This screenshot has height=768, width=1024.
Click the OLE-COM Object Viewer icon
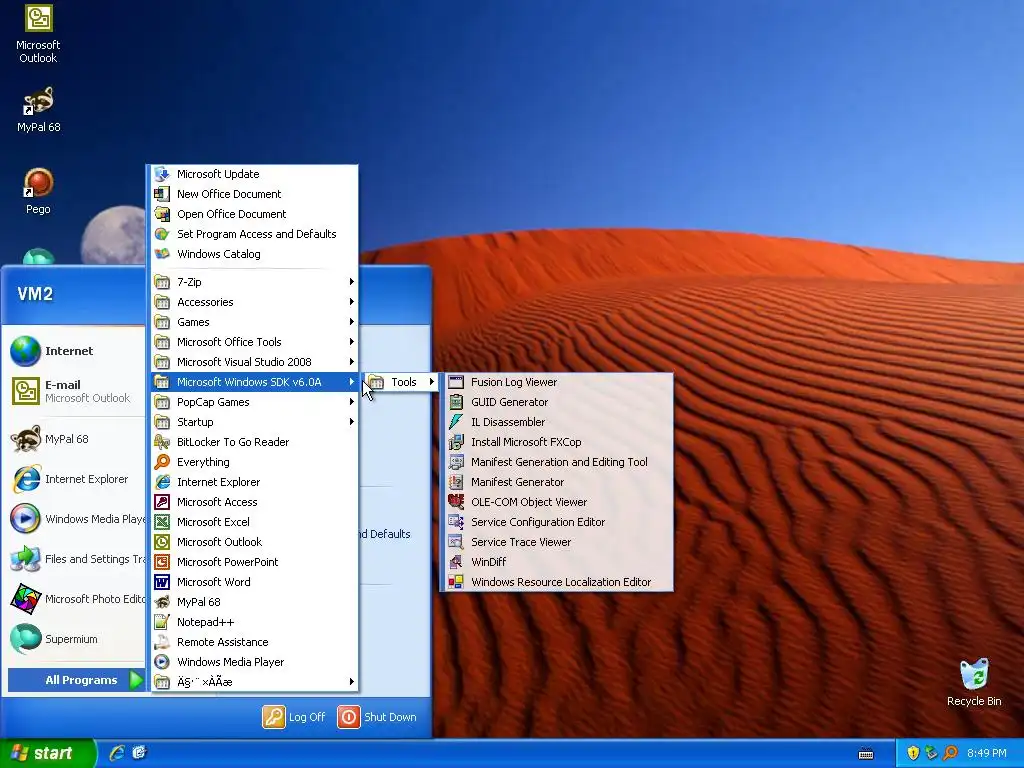click(x=456, y=502)
